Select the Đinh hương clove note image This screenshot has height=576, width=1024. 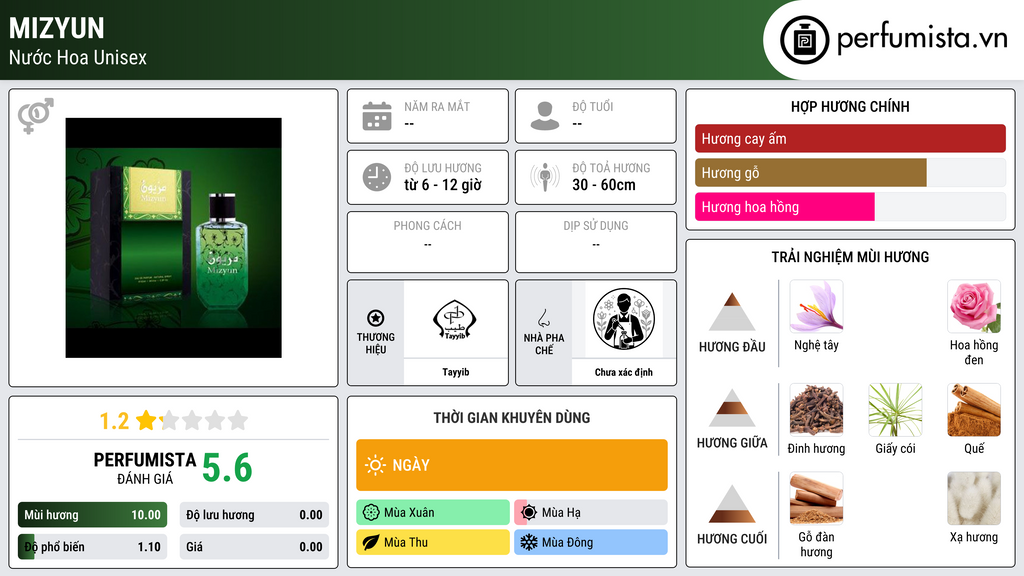[x=816, y=409]
